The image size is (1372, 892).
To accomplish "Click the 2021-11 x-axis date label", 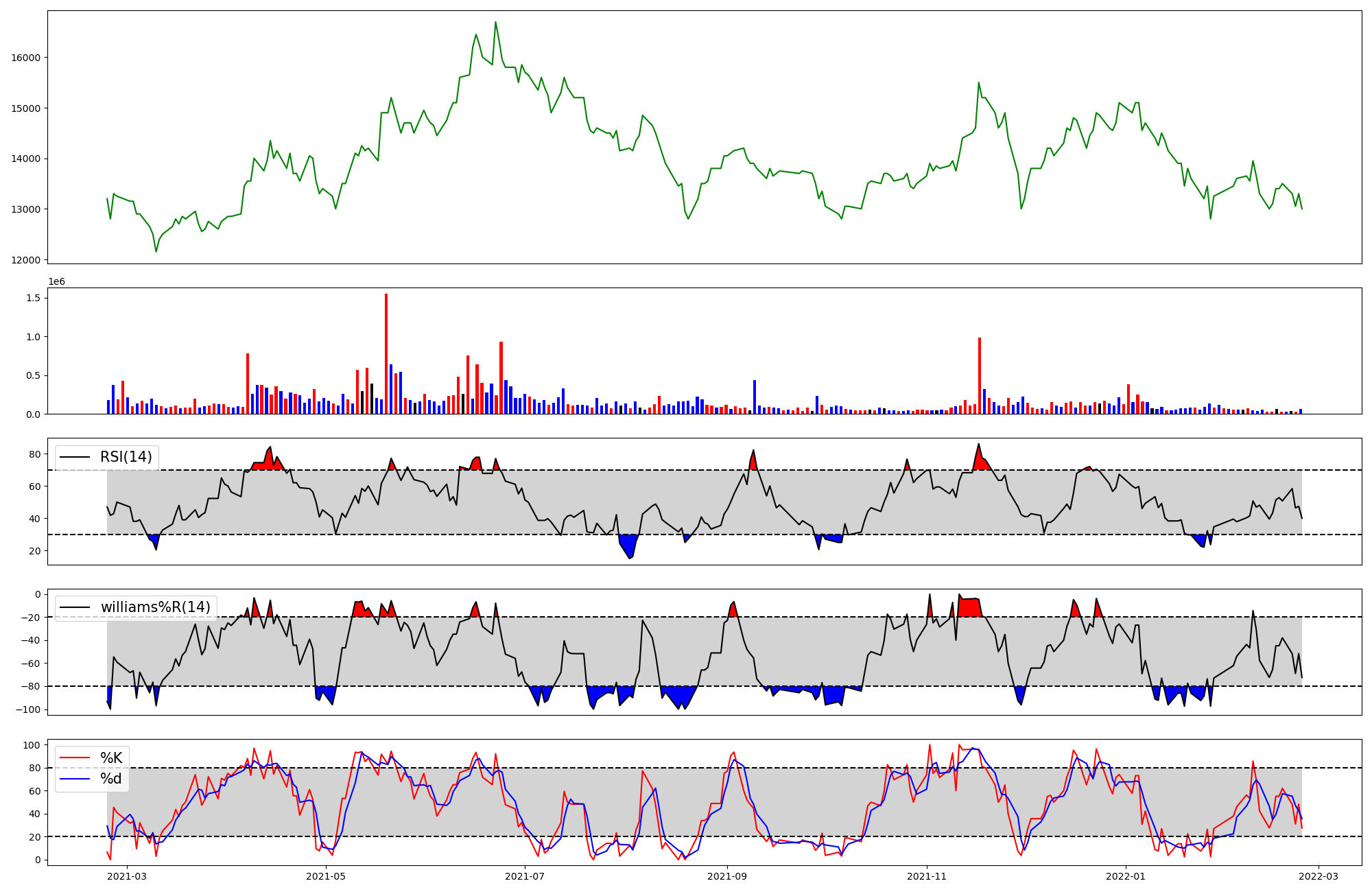I will point(927,876).
